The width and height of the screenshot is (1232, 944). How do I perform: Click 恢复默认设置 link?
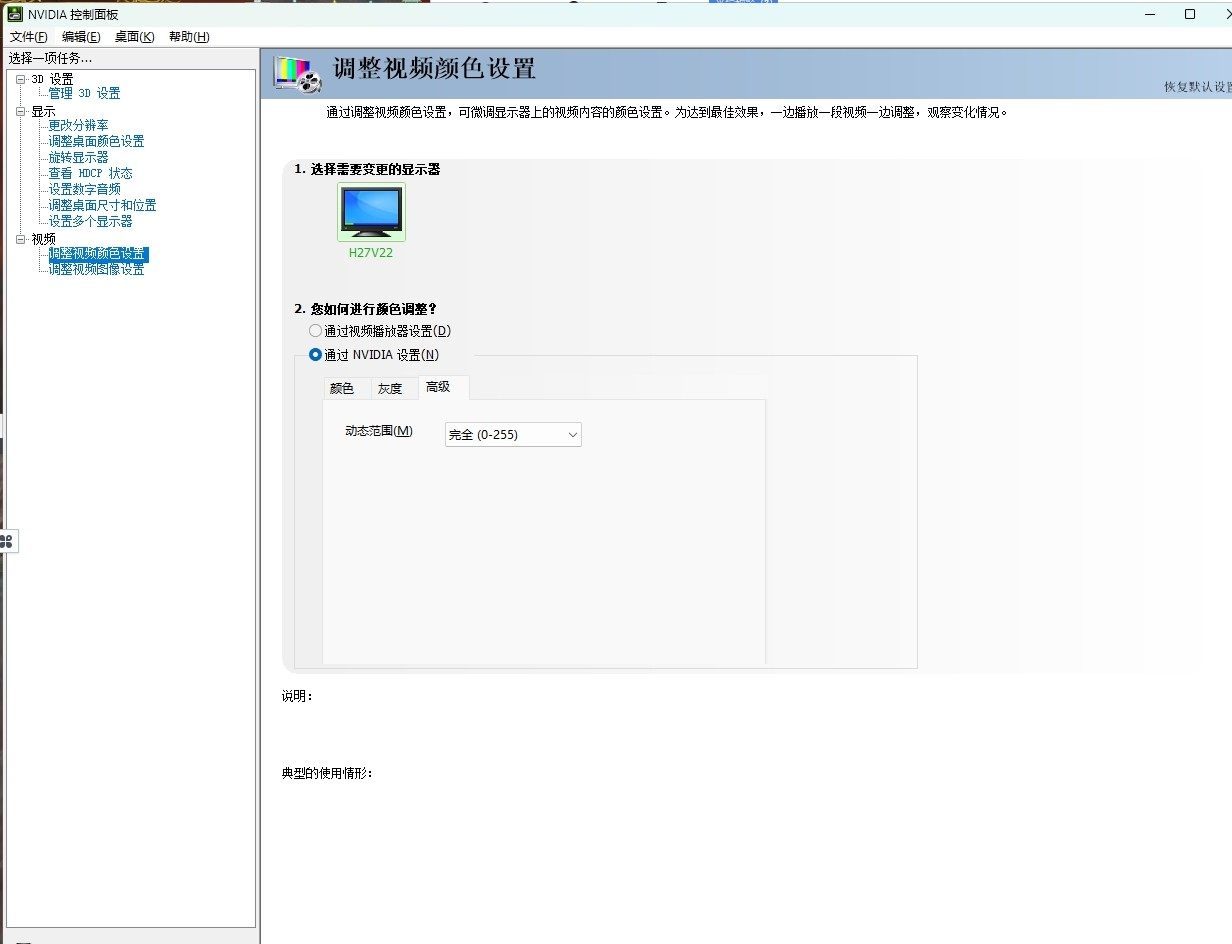point(1197,87)
